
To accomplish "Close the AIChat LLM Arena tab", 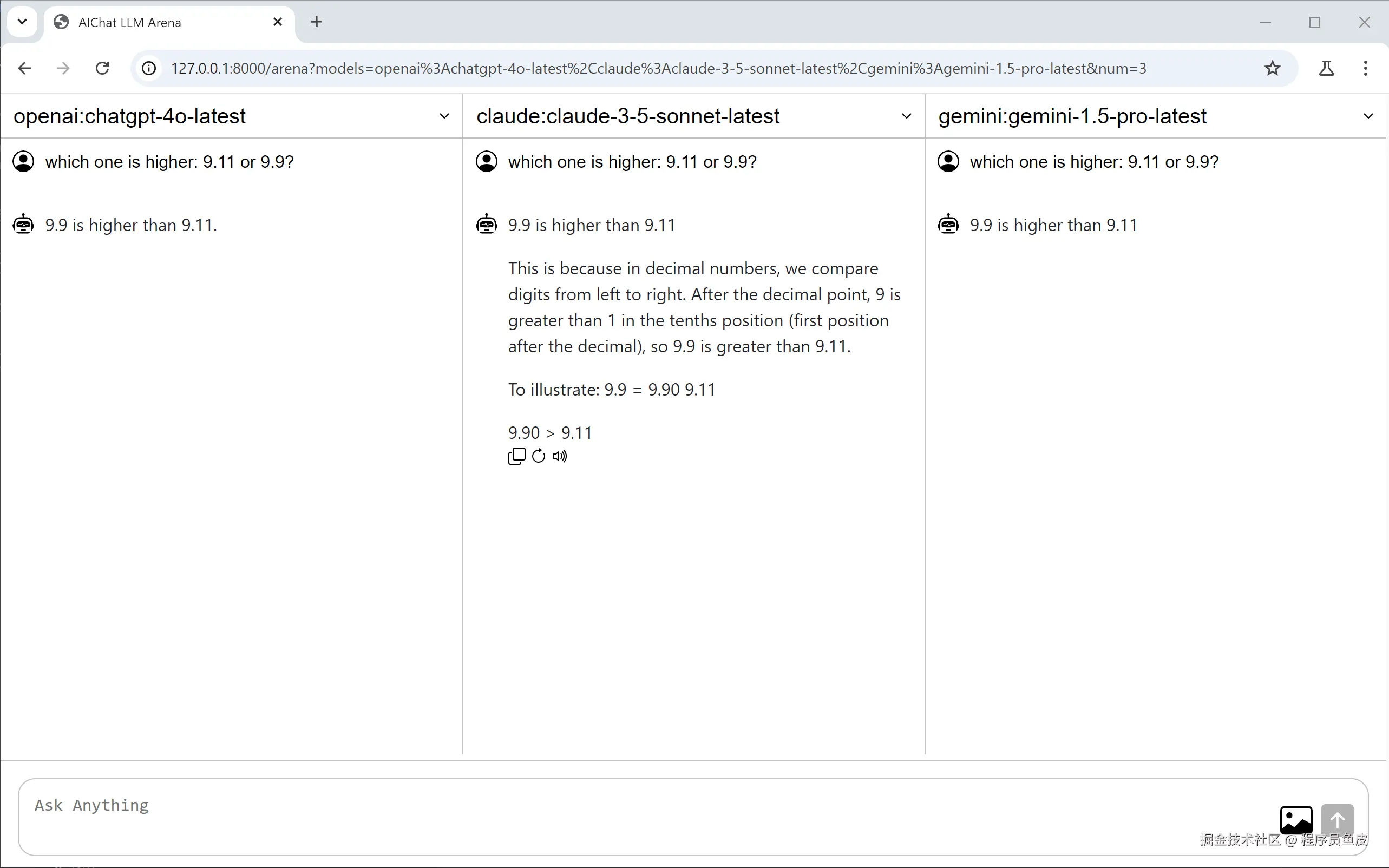I will pos(277,22).
